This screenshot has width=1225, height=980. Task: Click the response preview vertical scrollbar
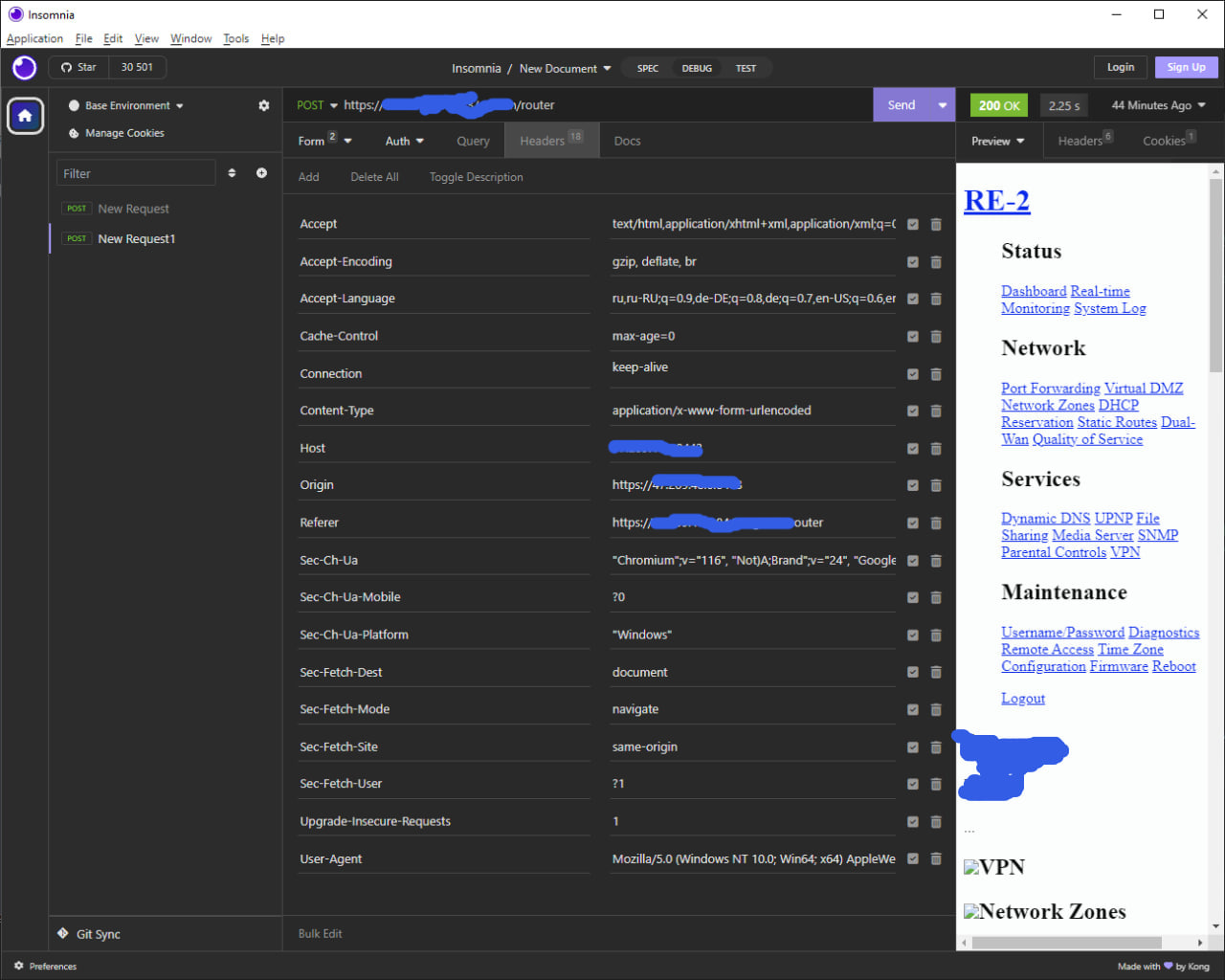tap(1216, 278)
